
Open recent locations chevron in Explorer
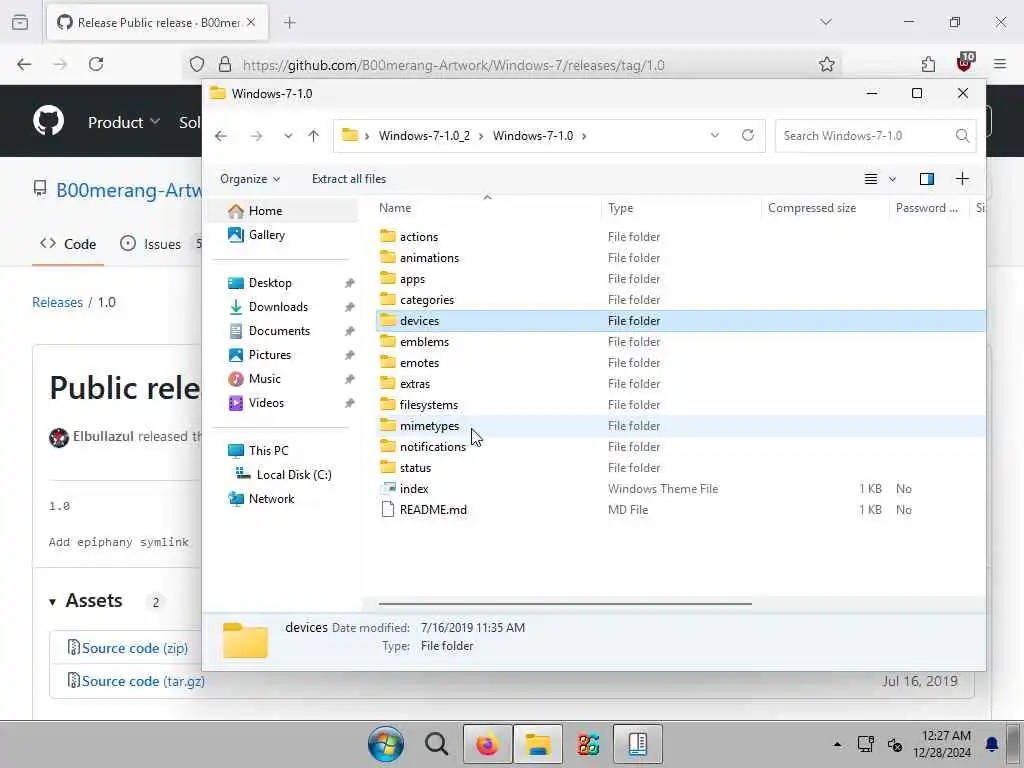[x=288, y=136]
